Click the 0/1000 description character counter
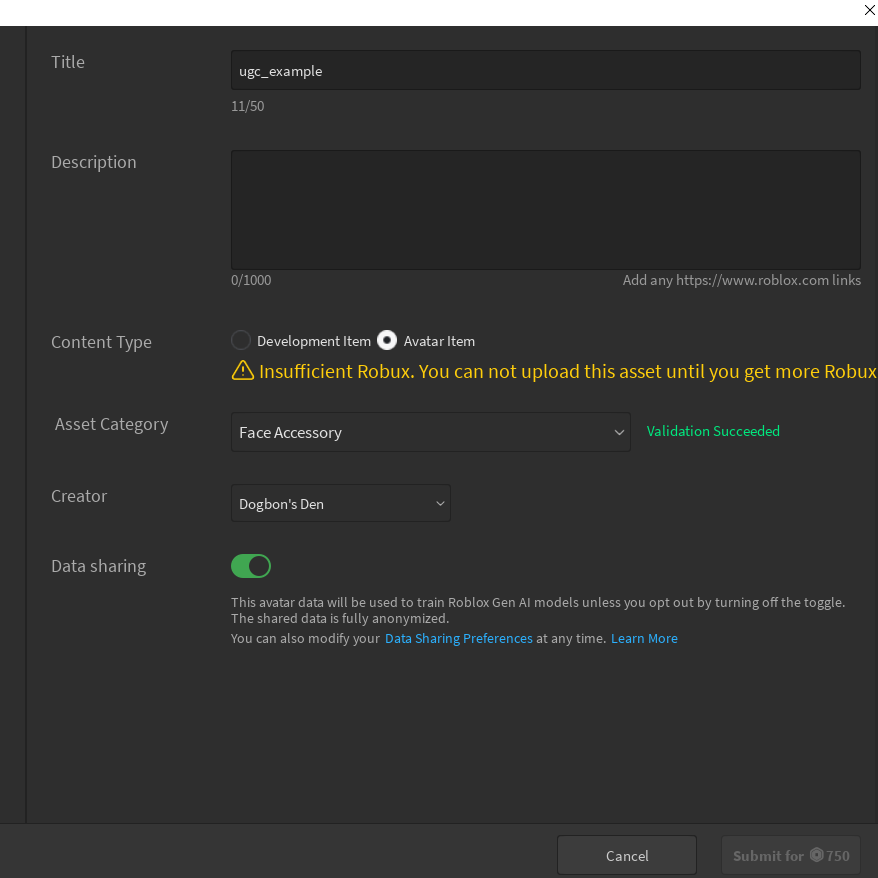Viewport: 878px width, 878px height. point(251,280)
